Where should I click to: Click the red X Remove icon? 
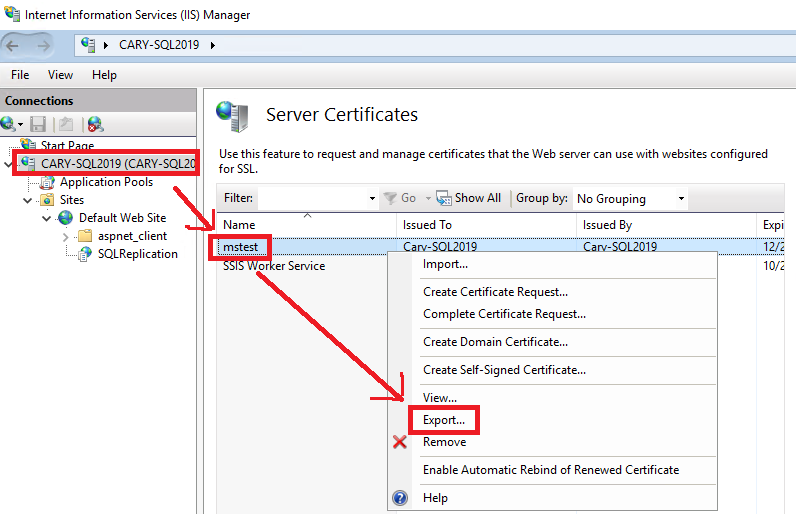400,442
